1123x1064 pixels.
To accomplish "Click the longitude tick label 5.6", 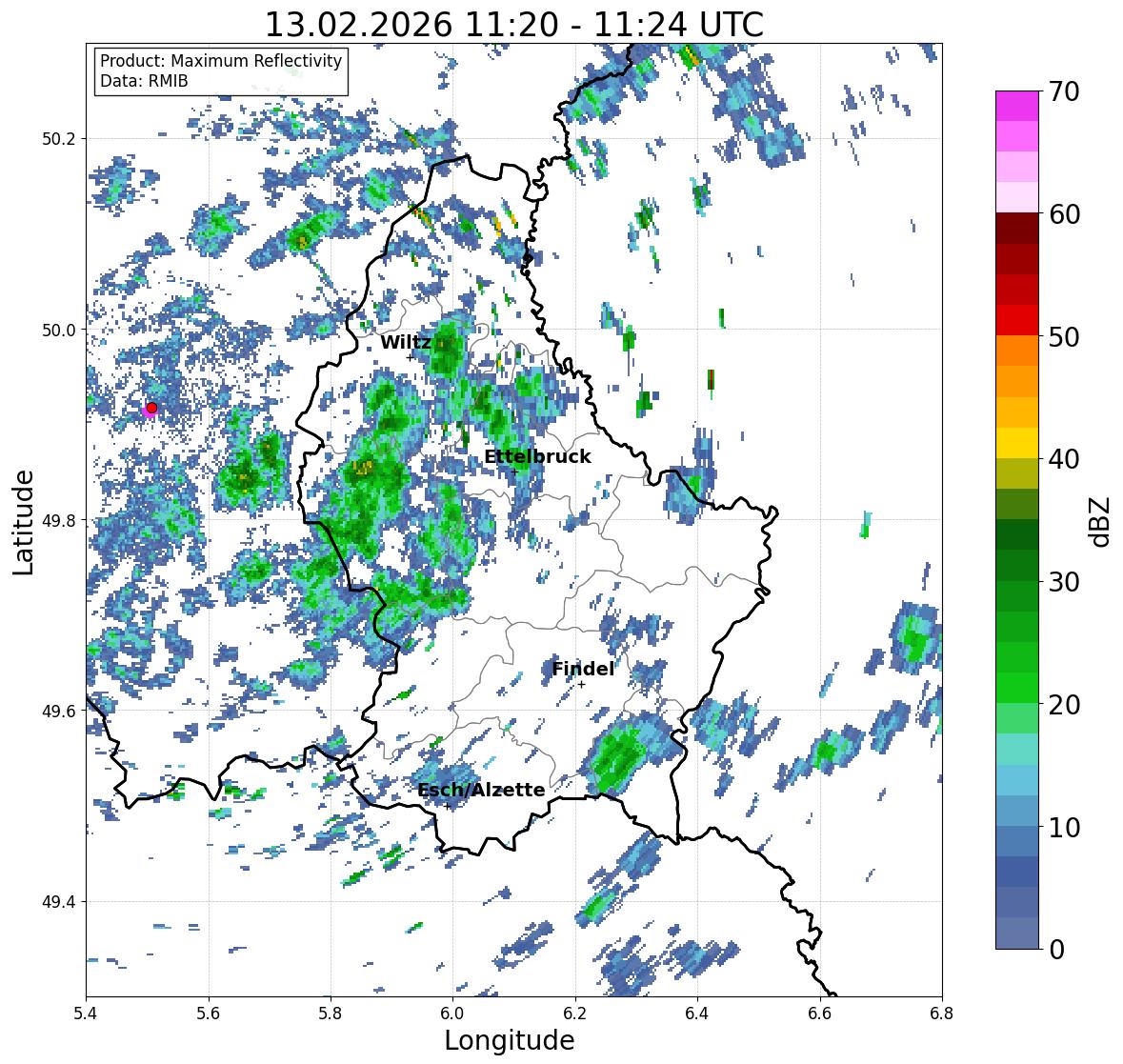I will coord(209,1014).
